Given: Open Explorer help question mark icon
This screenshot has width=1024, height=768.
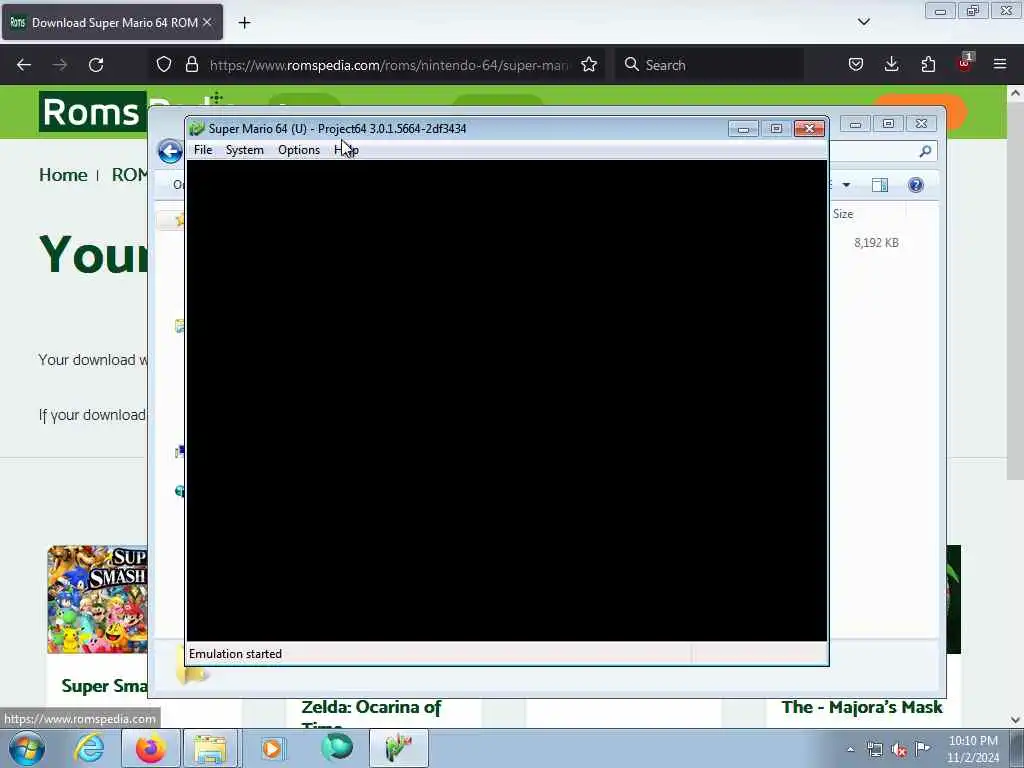Looking at the screenshot, I should point(916,185).
